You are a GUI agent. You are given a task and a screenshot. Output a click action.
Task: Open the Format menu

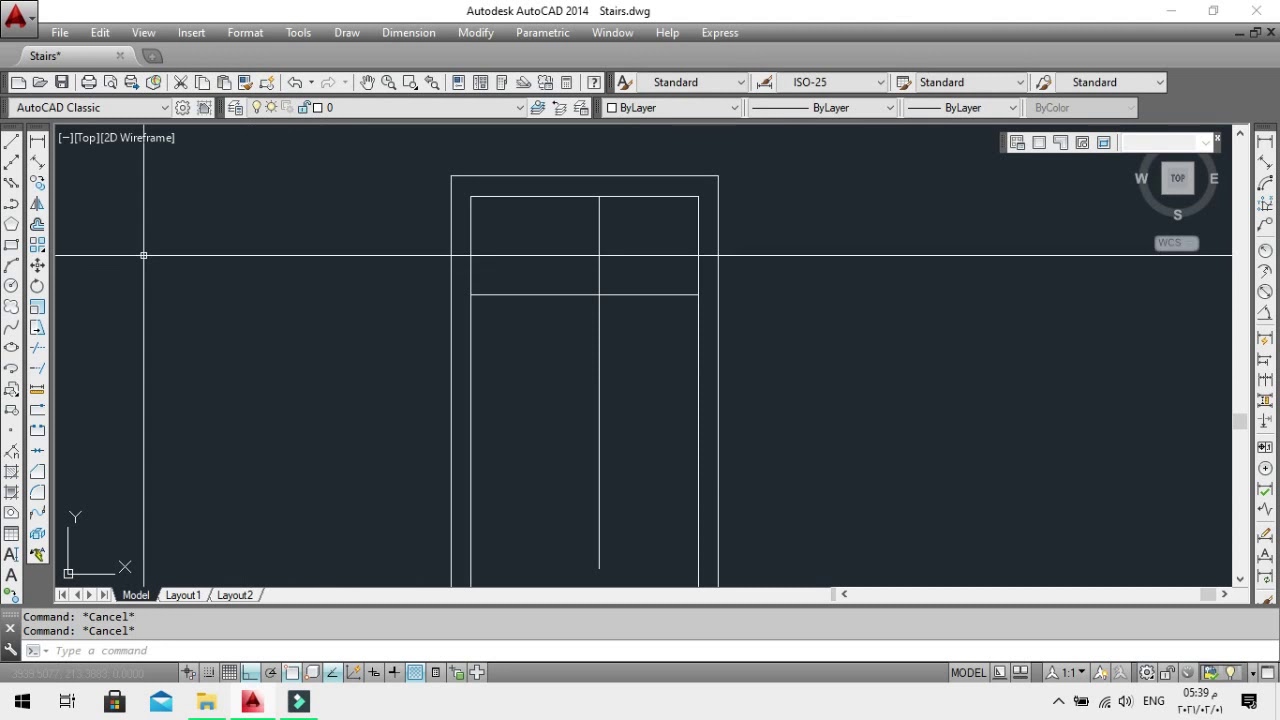pos(245,32)
